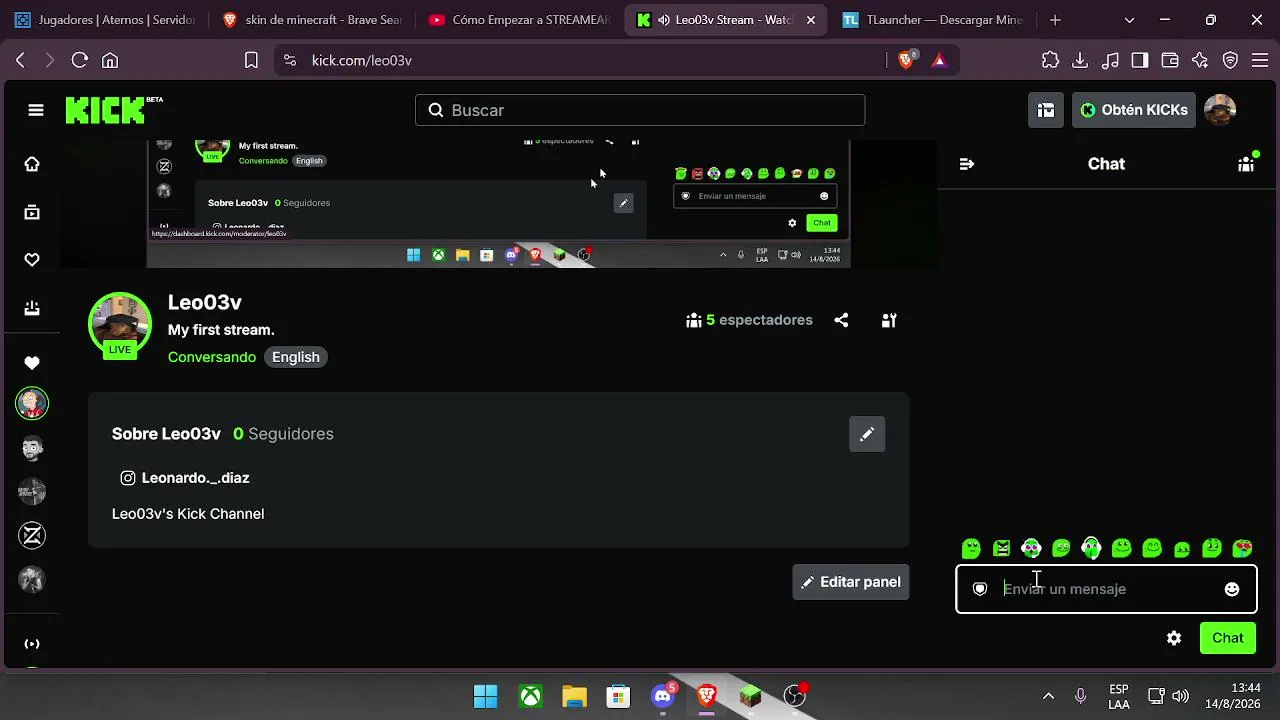Viewport: 1280px width, 720px height.
Task: Click the English language tag
Action: [296, 357]
